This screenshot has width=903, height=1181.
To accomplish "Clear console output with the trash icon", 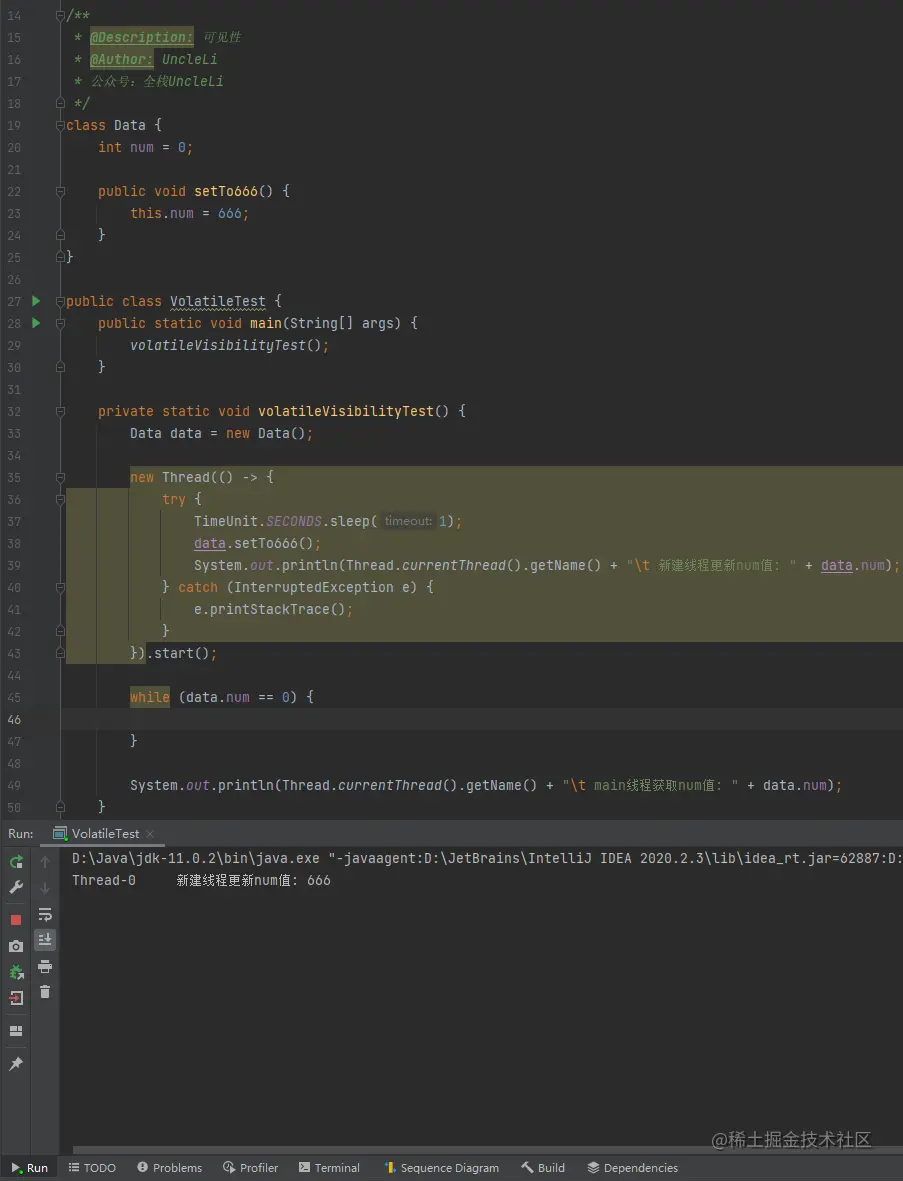I will [x=45, y=992].
